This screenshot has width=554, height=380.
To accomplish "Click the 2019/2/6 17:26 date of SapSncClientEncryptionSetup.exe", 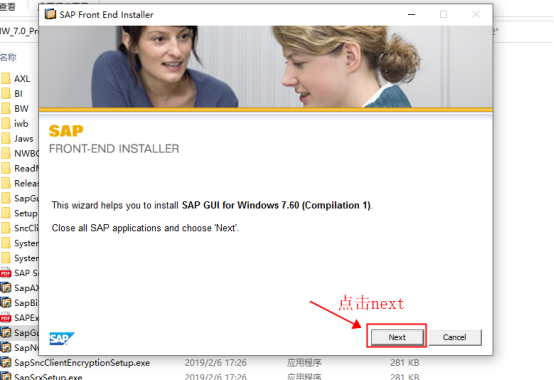I will click(216, 363).
